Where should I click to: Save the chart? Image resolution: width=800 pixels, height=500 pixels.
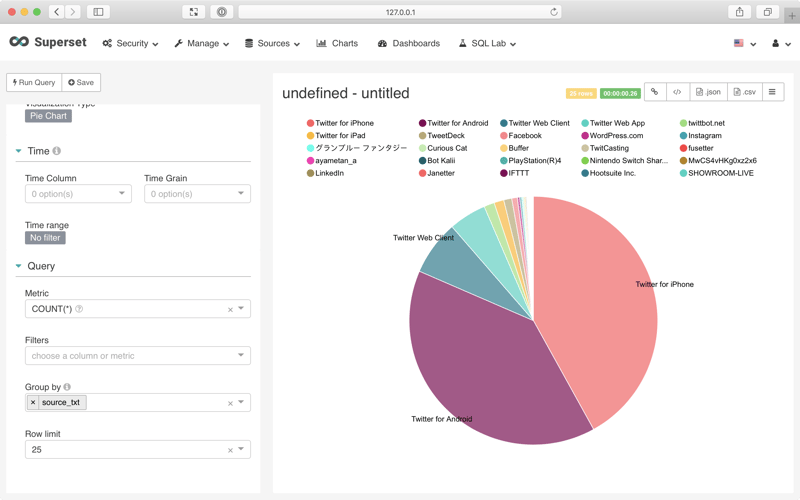(x=81, y=82)
